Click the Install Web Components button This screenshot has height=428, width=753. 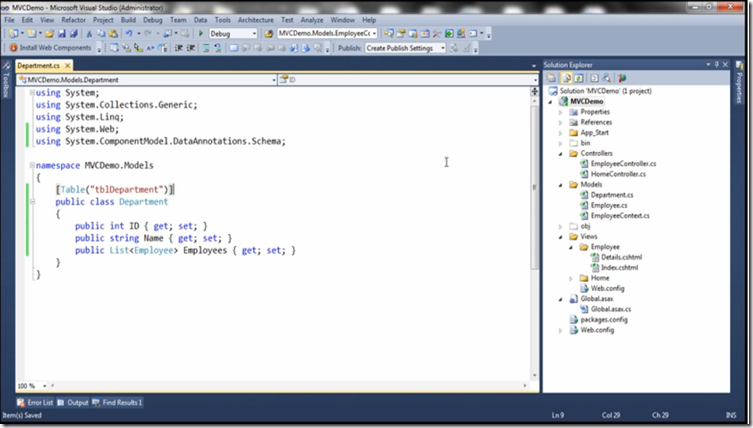pyautogui.click(x=50, y=48)
